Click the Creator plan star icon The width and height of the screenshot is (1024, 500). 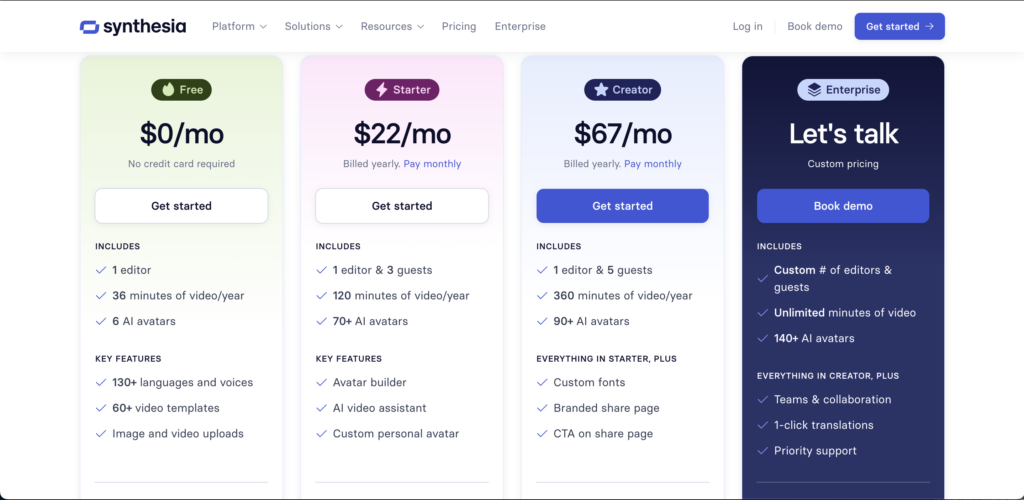pos(601,90)
